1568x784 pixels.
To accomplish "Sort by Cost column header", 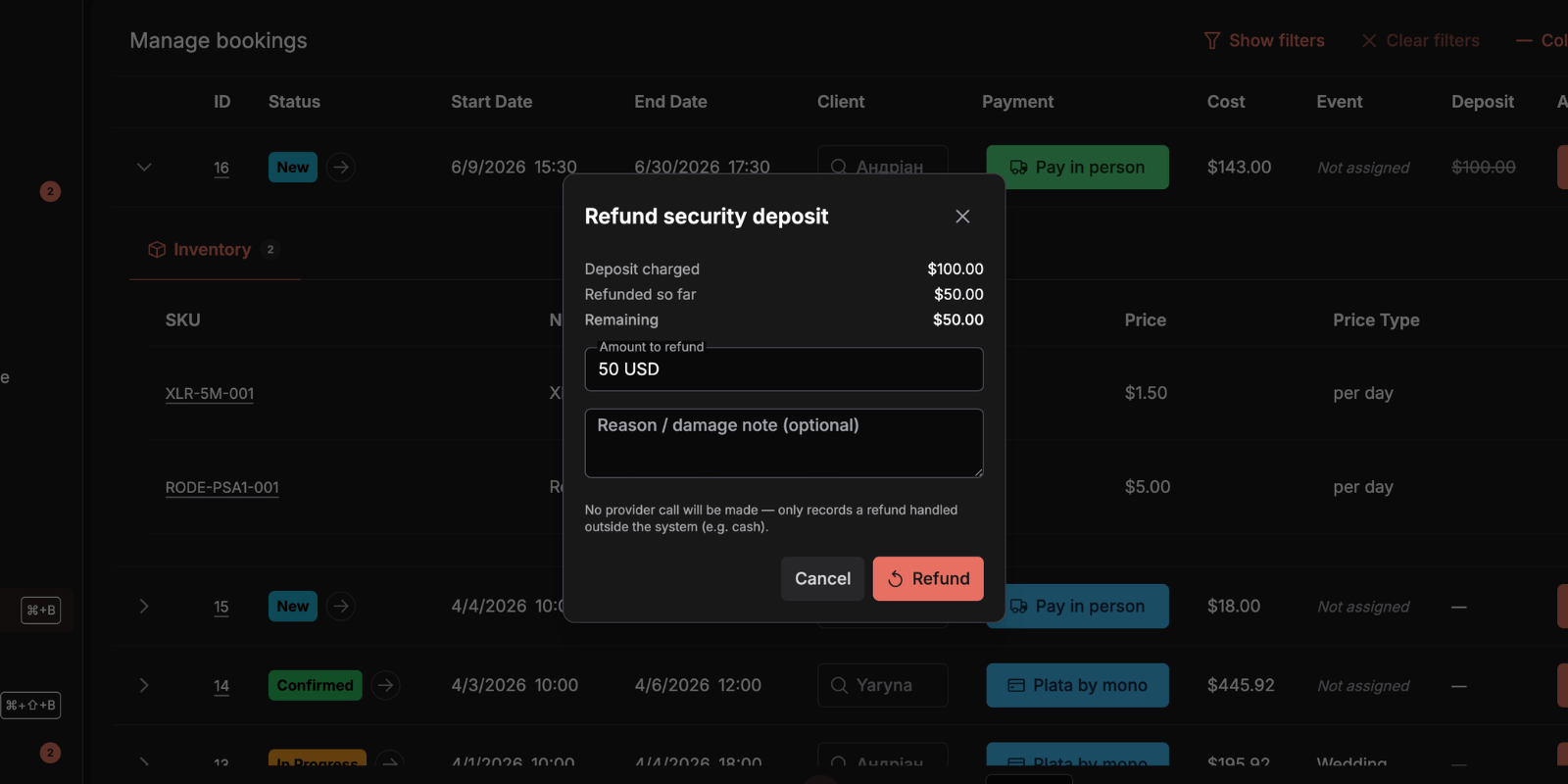I will 1226,102.
